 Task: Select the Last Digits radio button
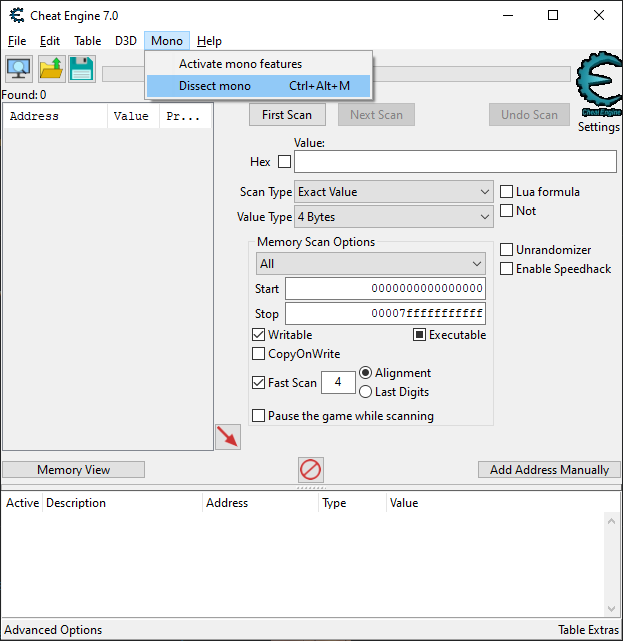[x=365, y=392]
